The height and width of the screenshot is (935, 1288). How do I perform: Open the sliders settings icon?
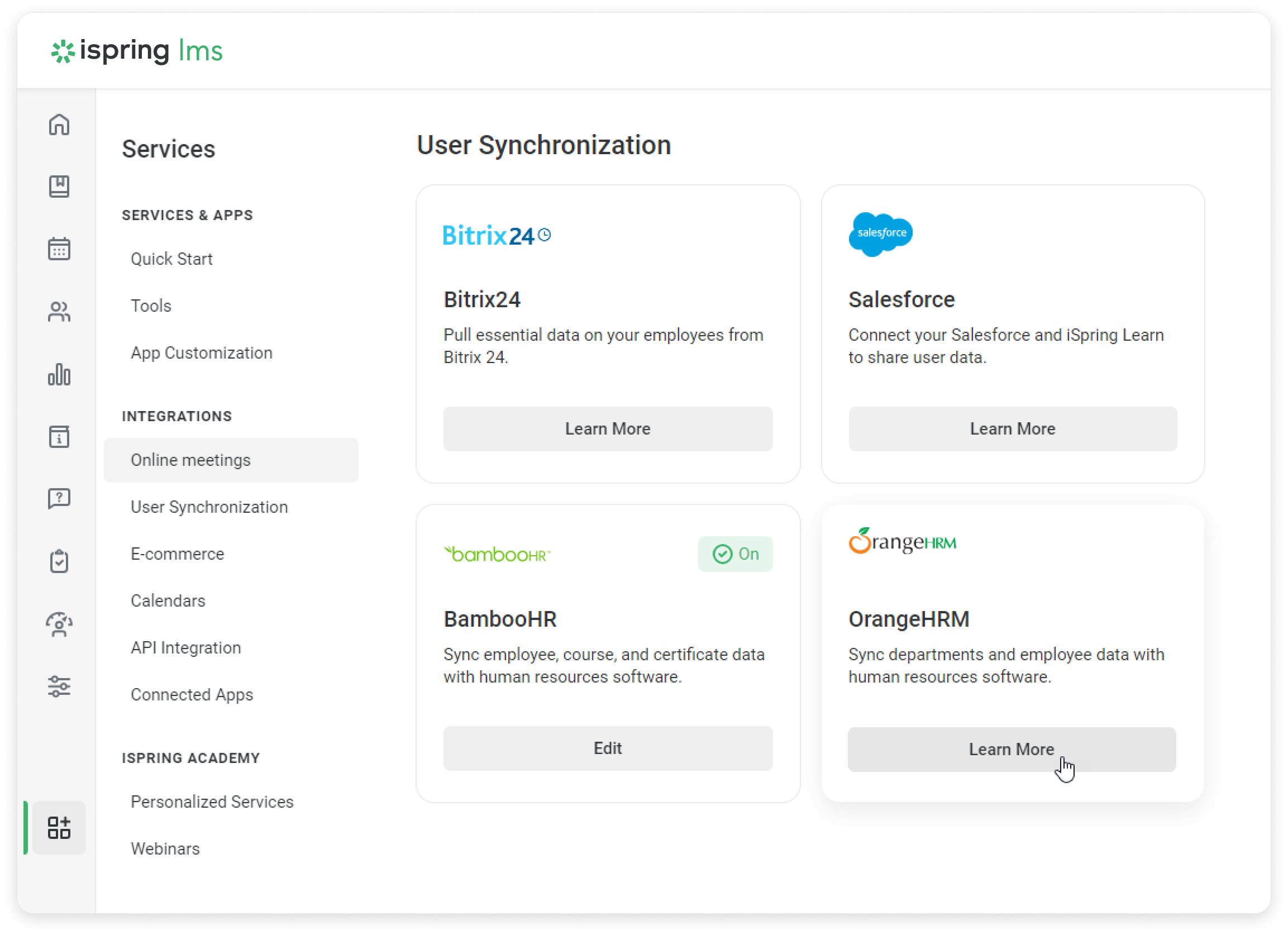59,686
